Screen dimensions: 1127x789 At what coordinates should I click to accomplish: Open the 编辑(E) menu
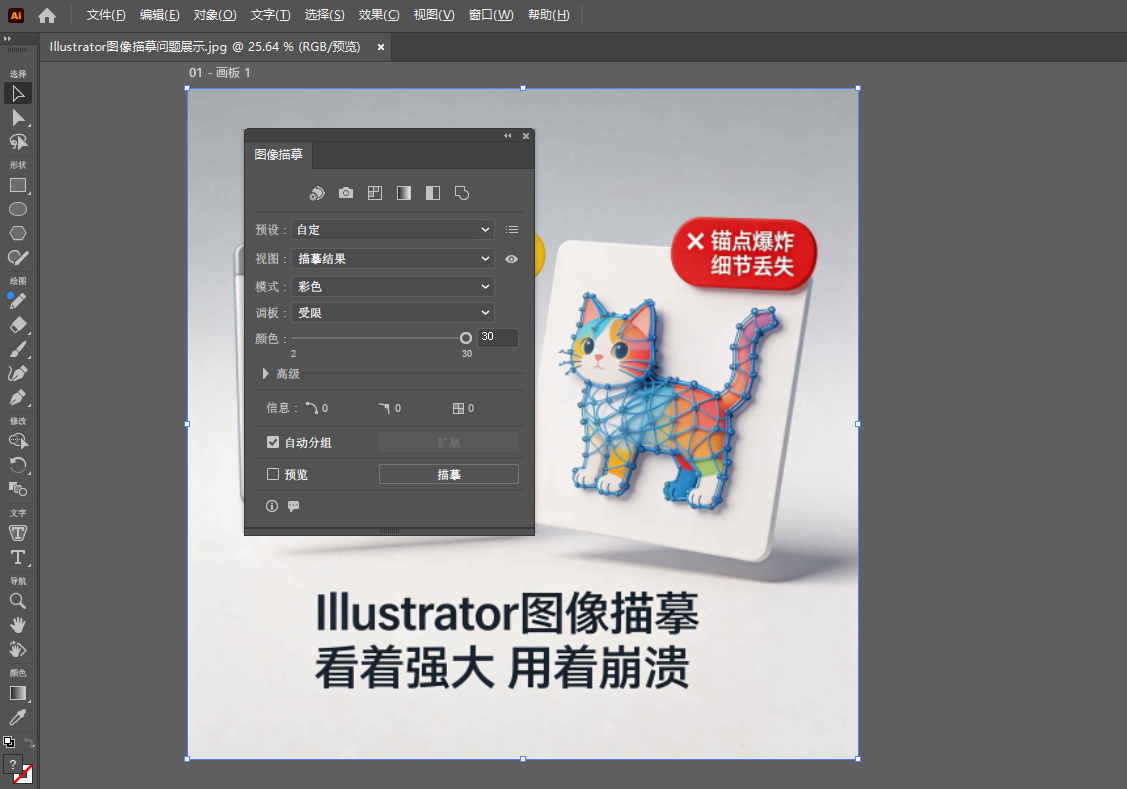tap(160, 15)
